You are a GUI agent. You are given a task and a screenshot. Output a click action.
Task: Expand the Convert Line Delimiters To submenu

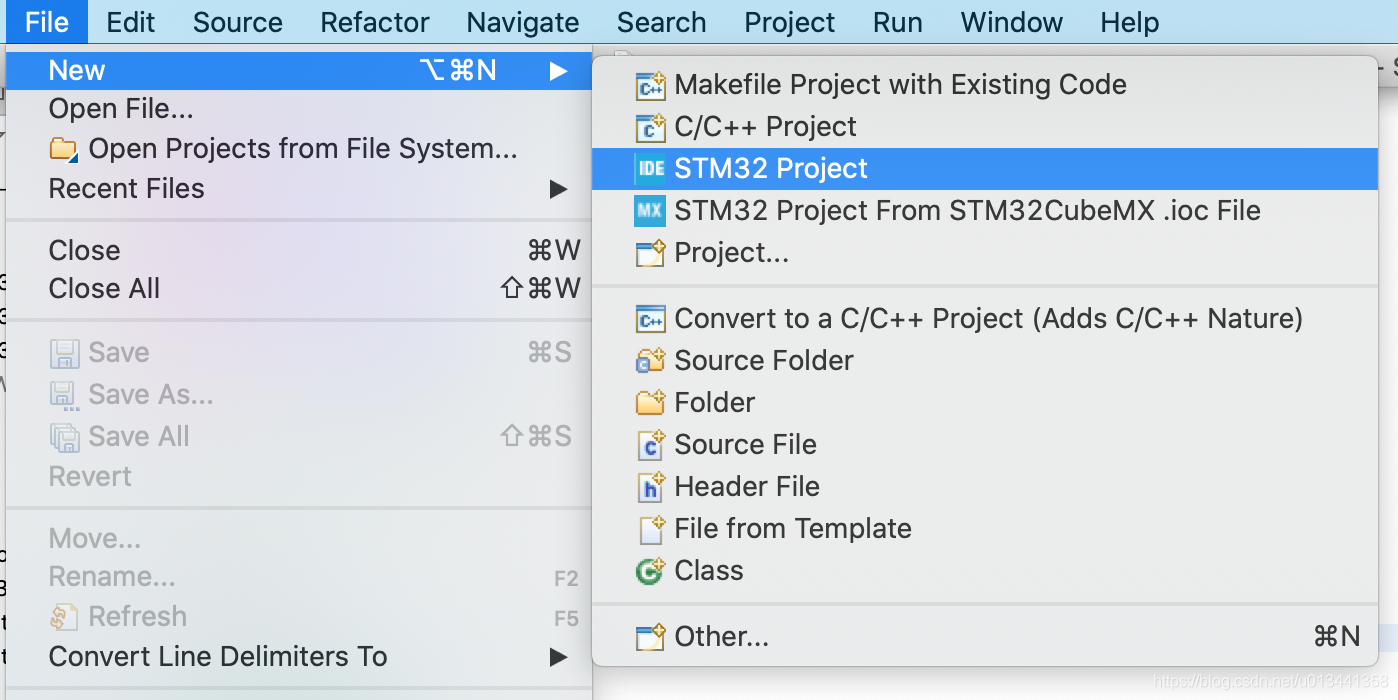tap(217, 656)
